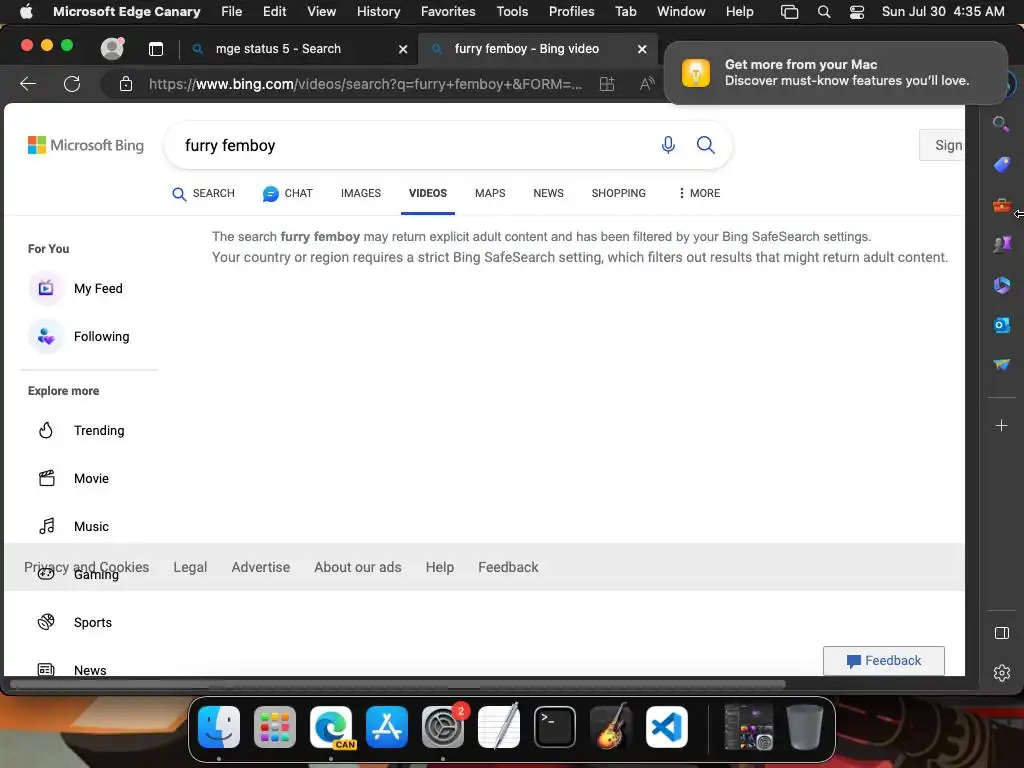Image resolution: width=1024 pixels, height=768 pixels.
Task: Open GarageBand from the Dock
Action: click(611, 727)
